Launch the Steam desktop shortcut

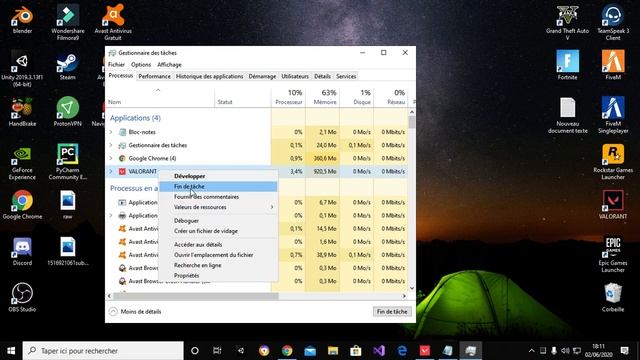click(x=68, y=66)
